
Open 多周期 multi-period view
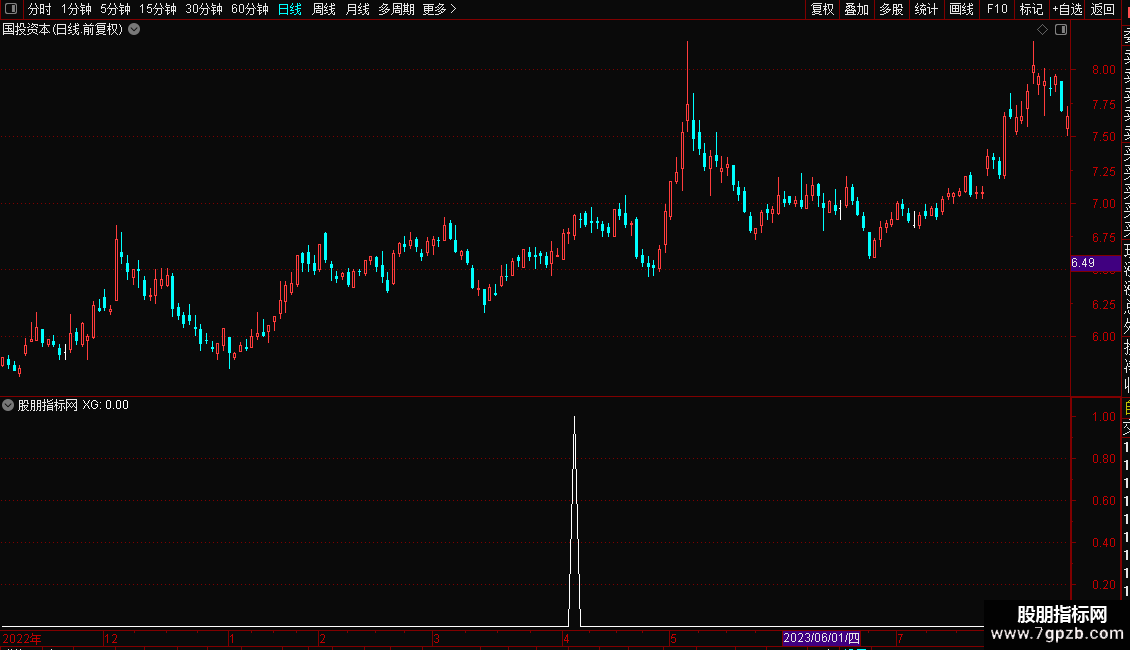[396, 9]
